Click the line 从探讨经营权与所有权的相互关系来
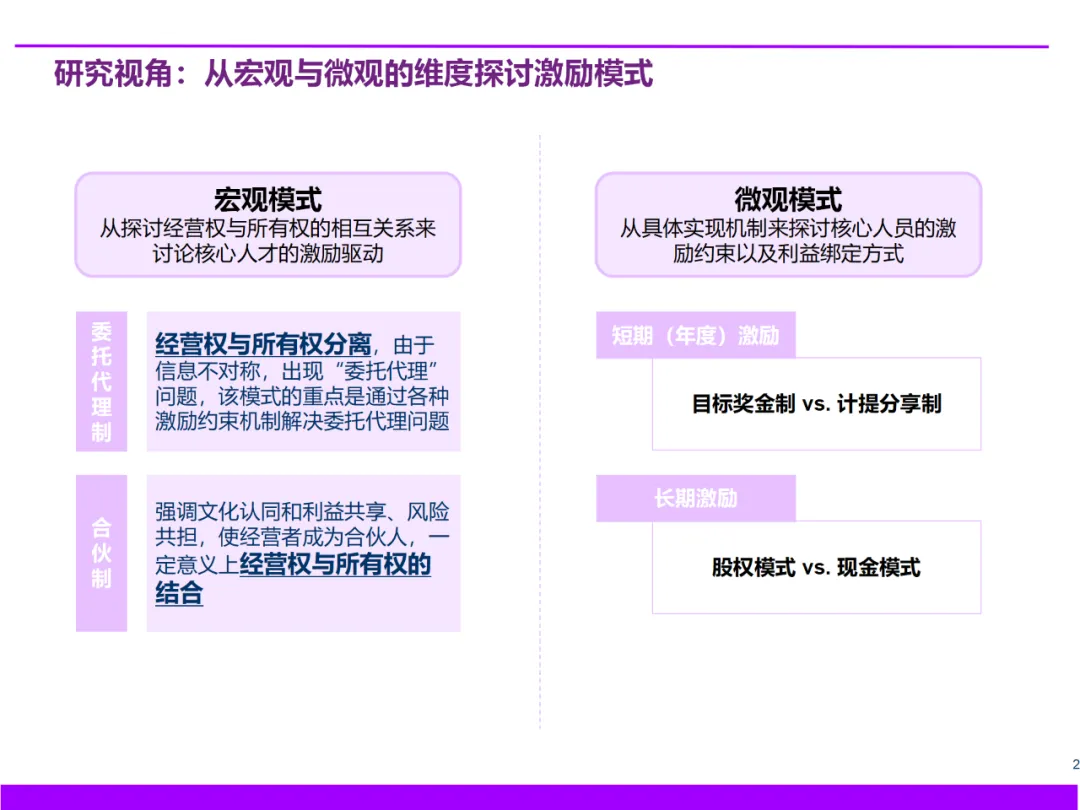Image resolution: width=1080 pixels, height=810 pixels. coord(268,228)
